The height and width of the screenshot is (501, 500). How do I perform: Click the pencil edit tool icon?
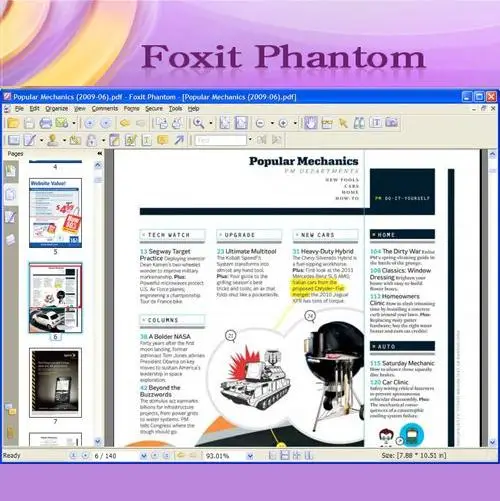(x=30, y=140)
